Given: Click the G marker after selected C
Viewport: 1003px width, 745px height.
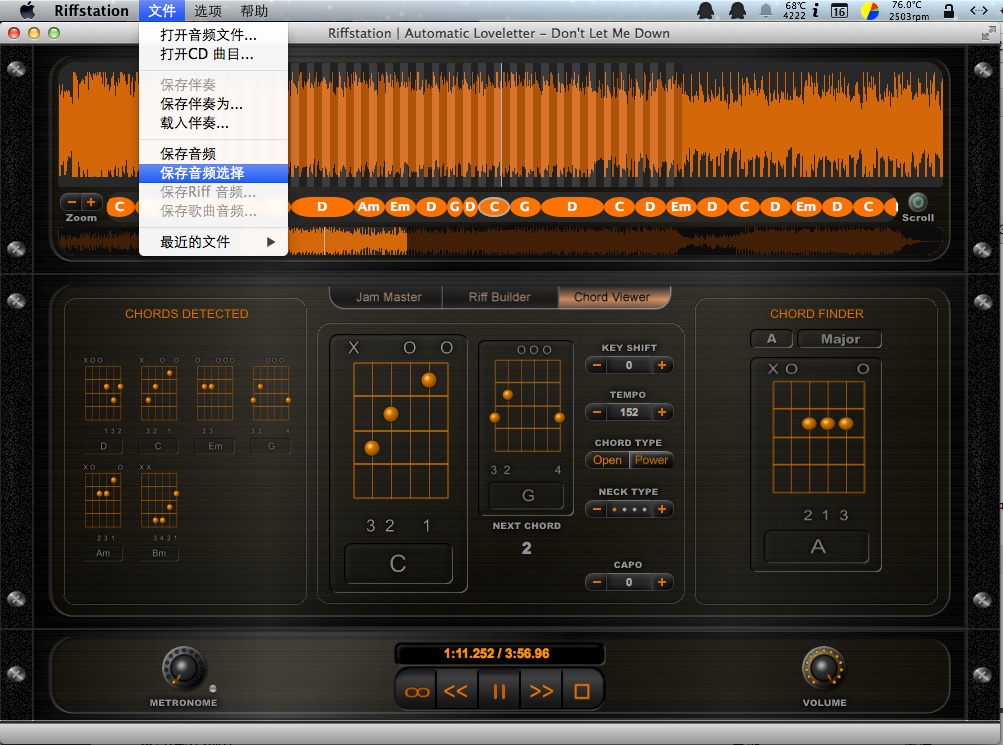Looking at the screenshot, I should coord(525,207).
